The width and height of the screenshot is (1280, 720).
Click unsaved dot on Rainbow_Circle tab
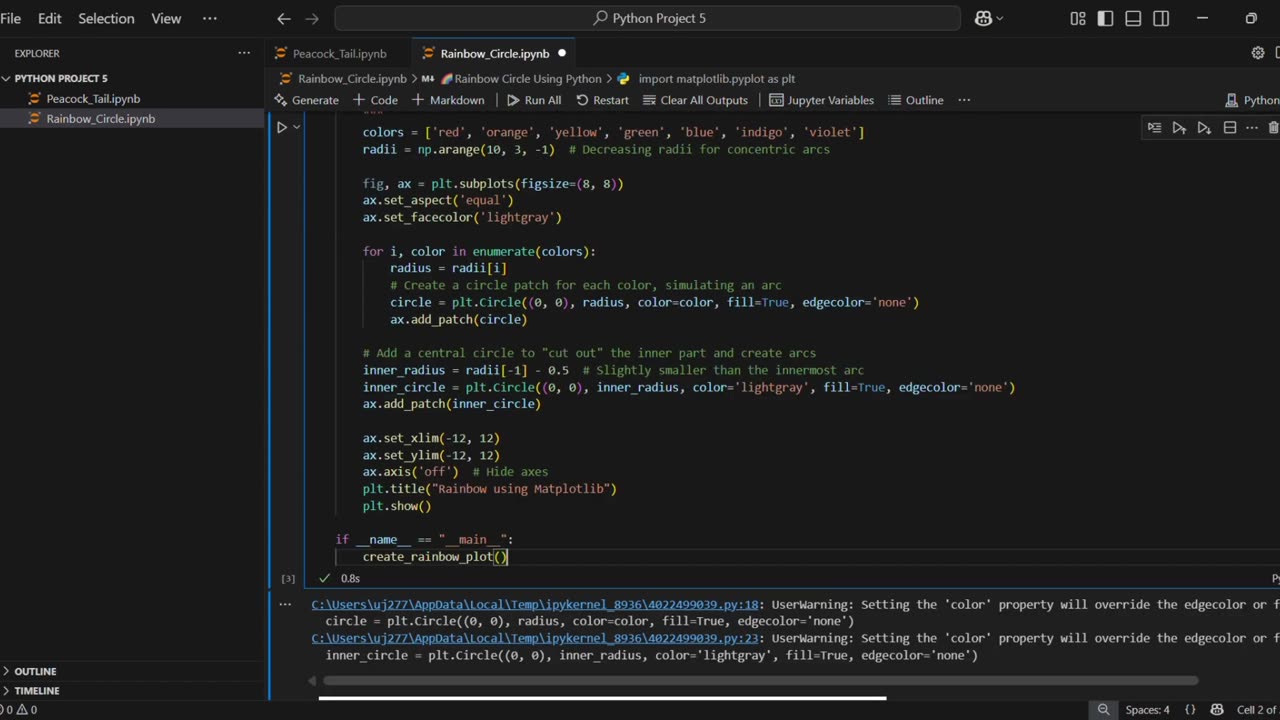coord(562,53)
